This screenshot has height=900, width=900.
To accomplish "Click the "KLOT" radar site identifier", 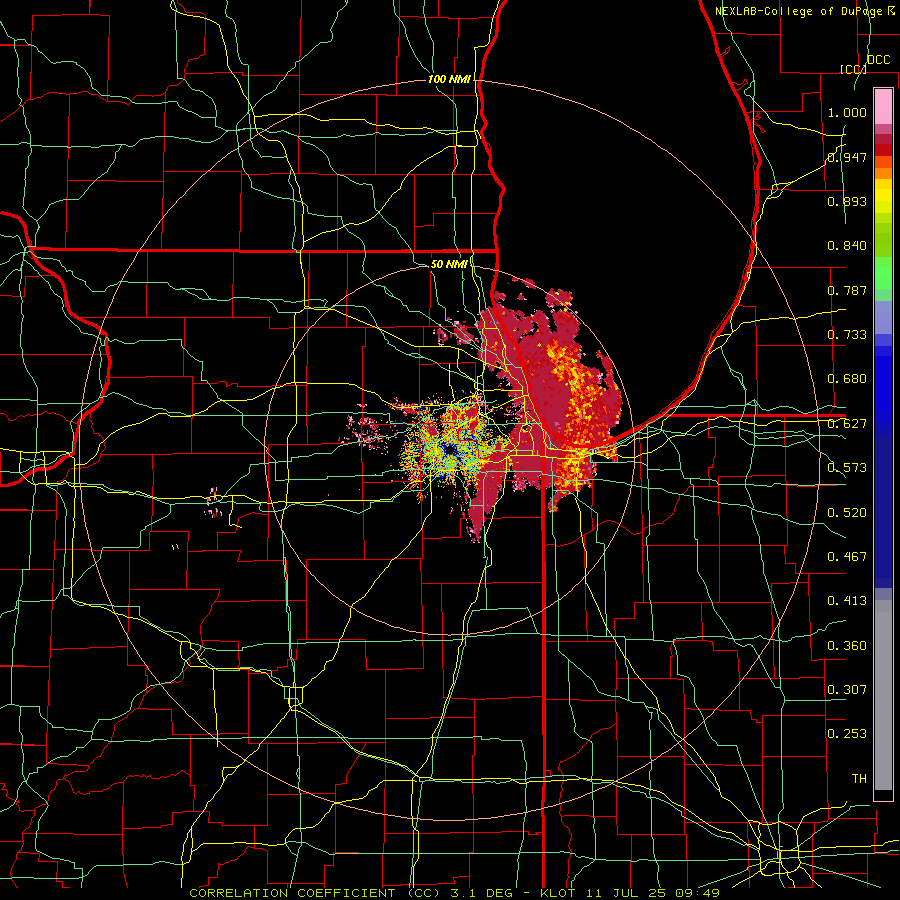I will [x=557, y=893].
